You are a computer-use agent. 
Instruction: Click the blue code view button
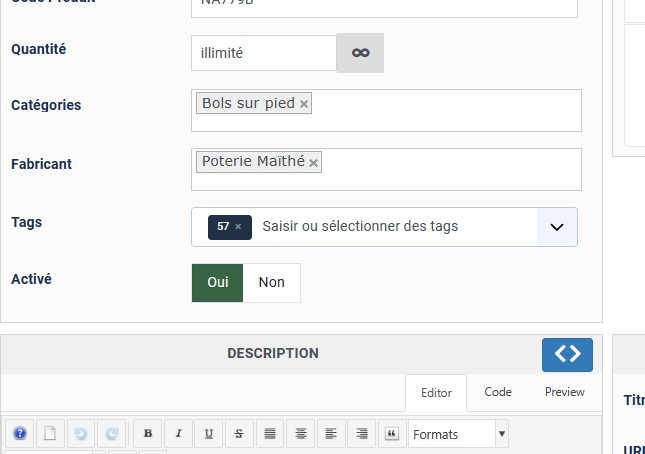coord(567,354)
